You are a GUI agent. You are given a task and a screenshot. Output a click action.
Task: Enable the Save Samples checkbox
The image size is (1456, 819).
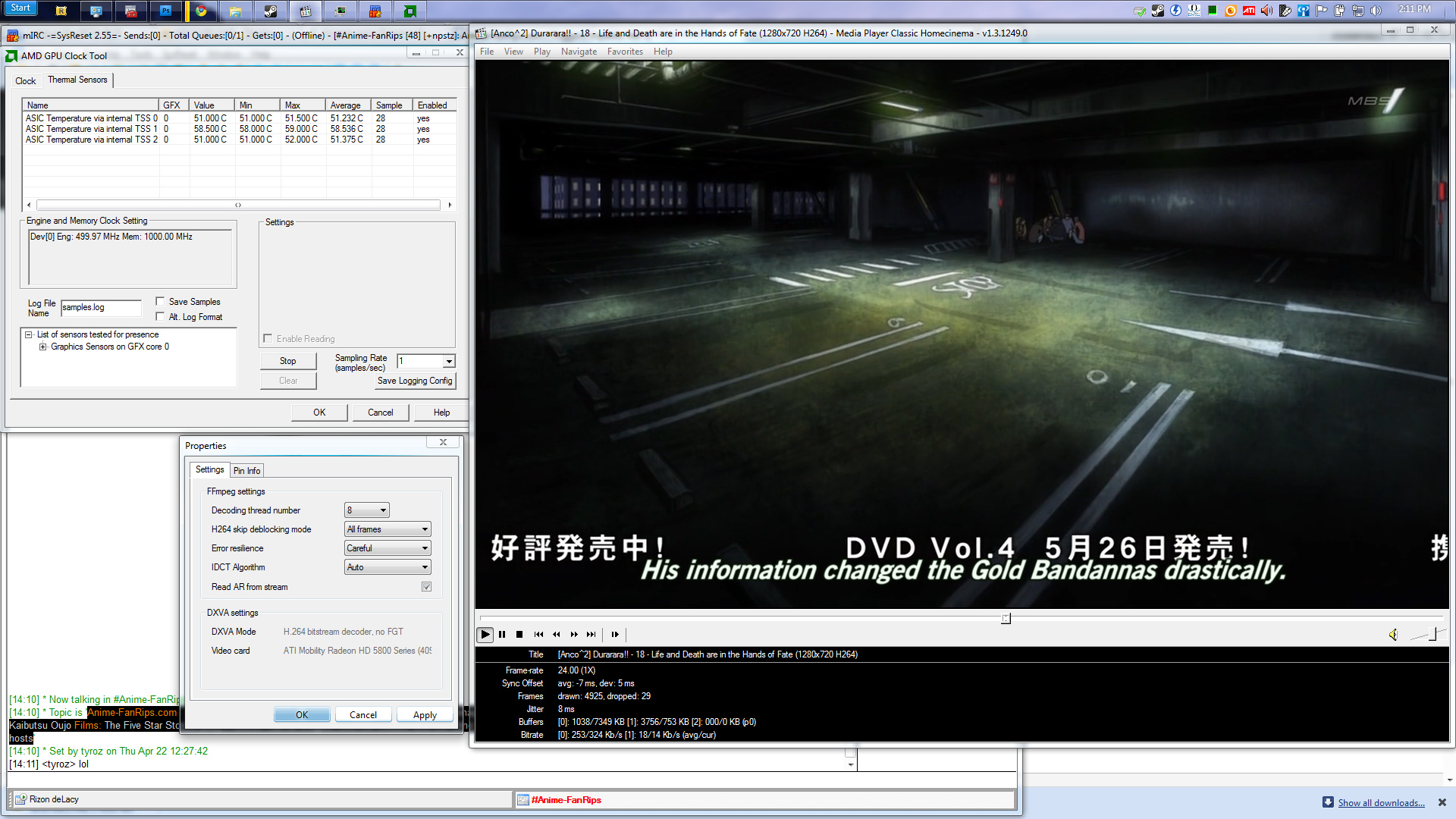click(160, 301)
